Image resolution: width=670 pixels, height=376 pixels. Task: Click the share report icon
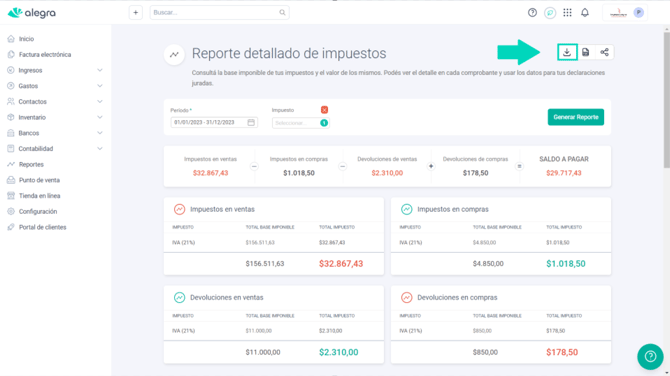click(604, 52)
